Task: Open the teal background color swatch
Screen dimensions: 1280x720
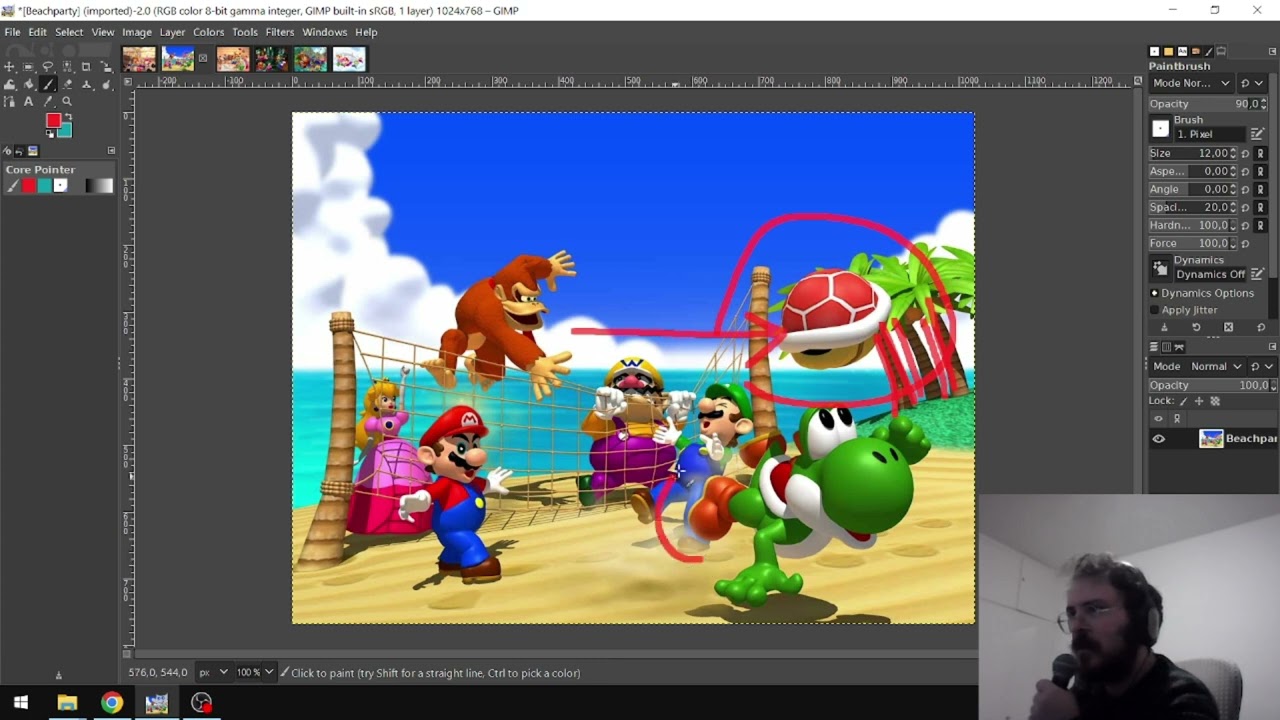Action: tap(66, 131)
